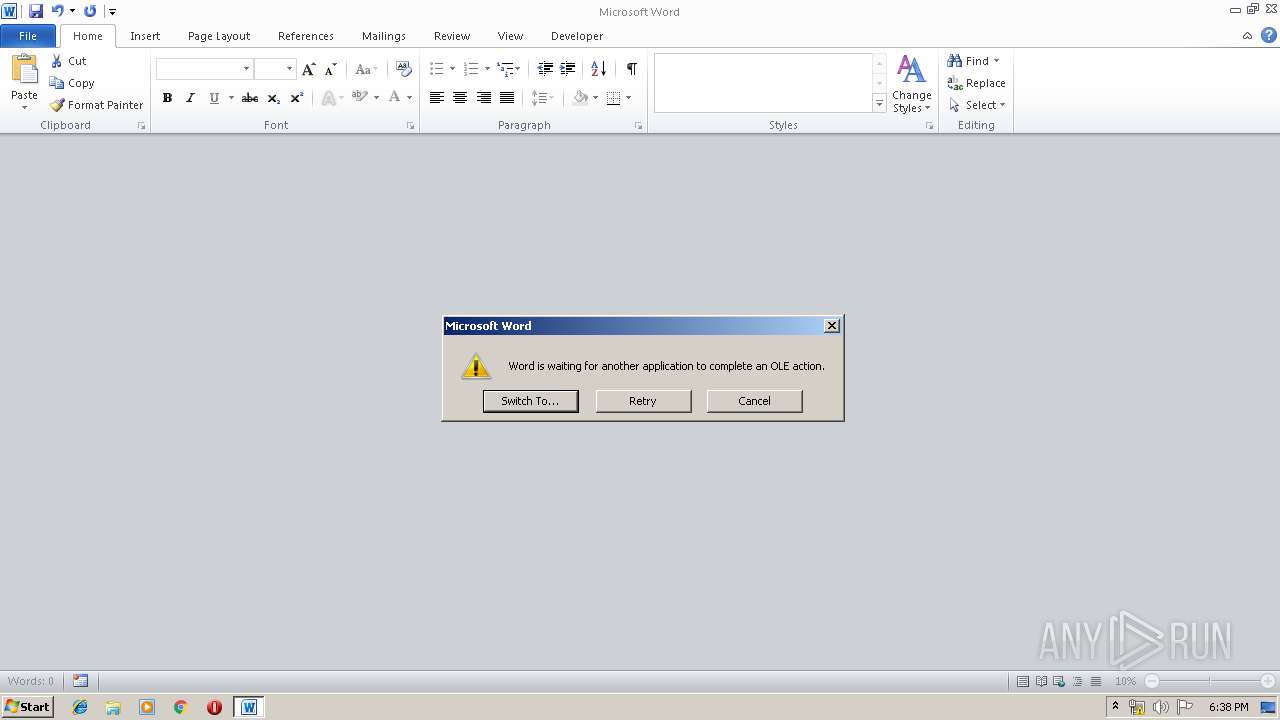Click the Windows Start button

27,707
